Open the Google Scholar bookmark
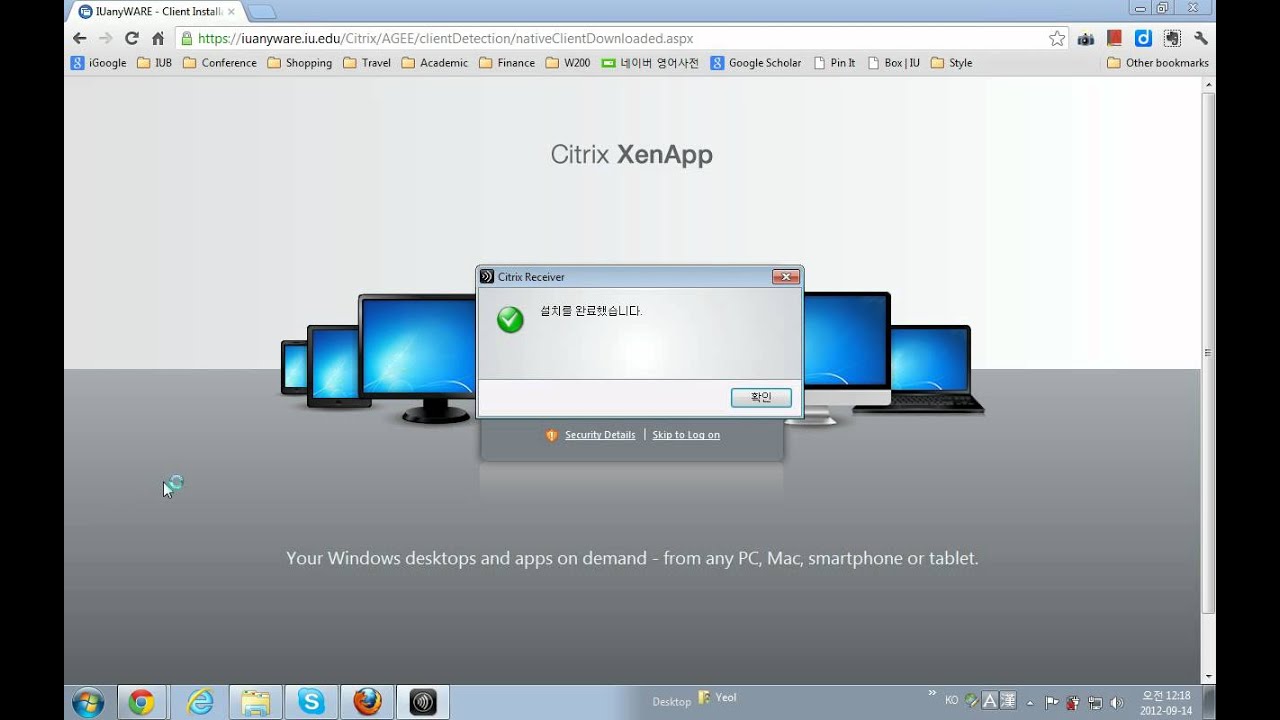This screenshot has width=1280, height=720. tap(755, 63)
